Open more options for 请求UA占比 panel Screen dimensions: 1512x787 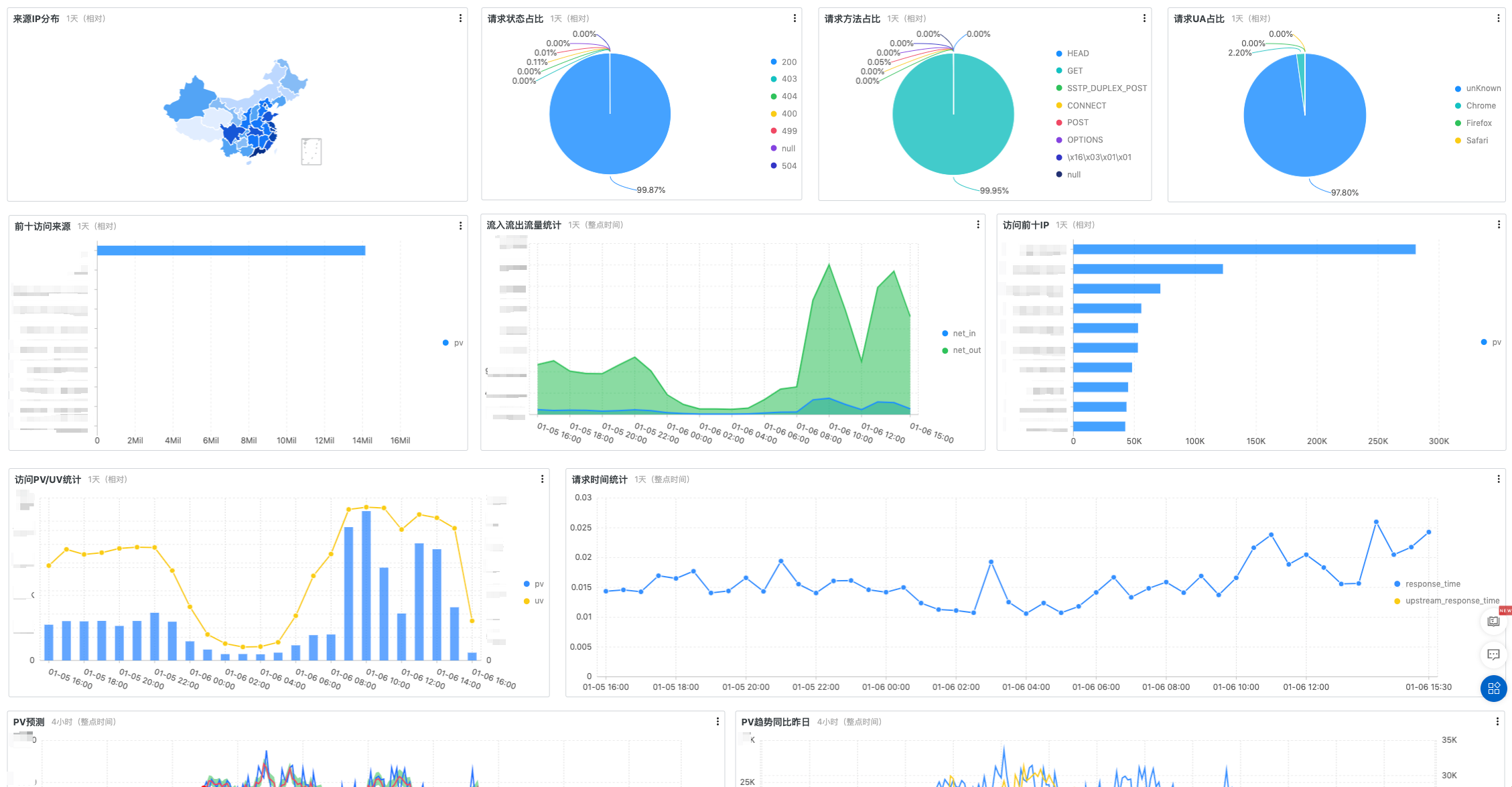[1498, 19]
